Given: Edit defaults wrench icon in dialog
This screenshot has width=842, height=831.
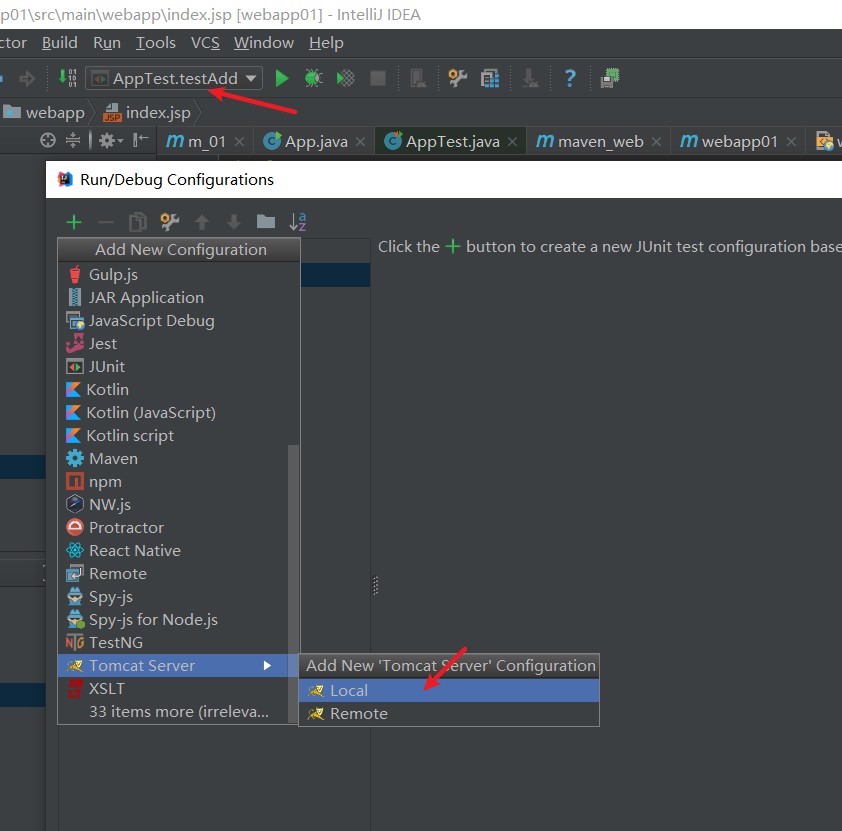Looking at the screenshot, I should (170, 222).
